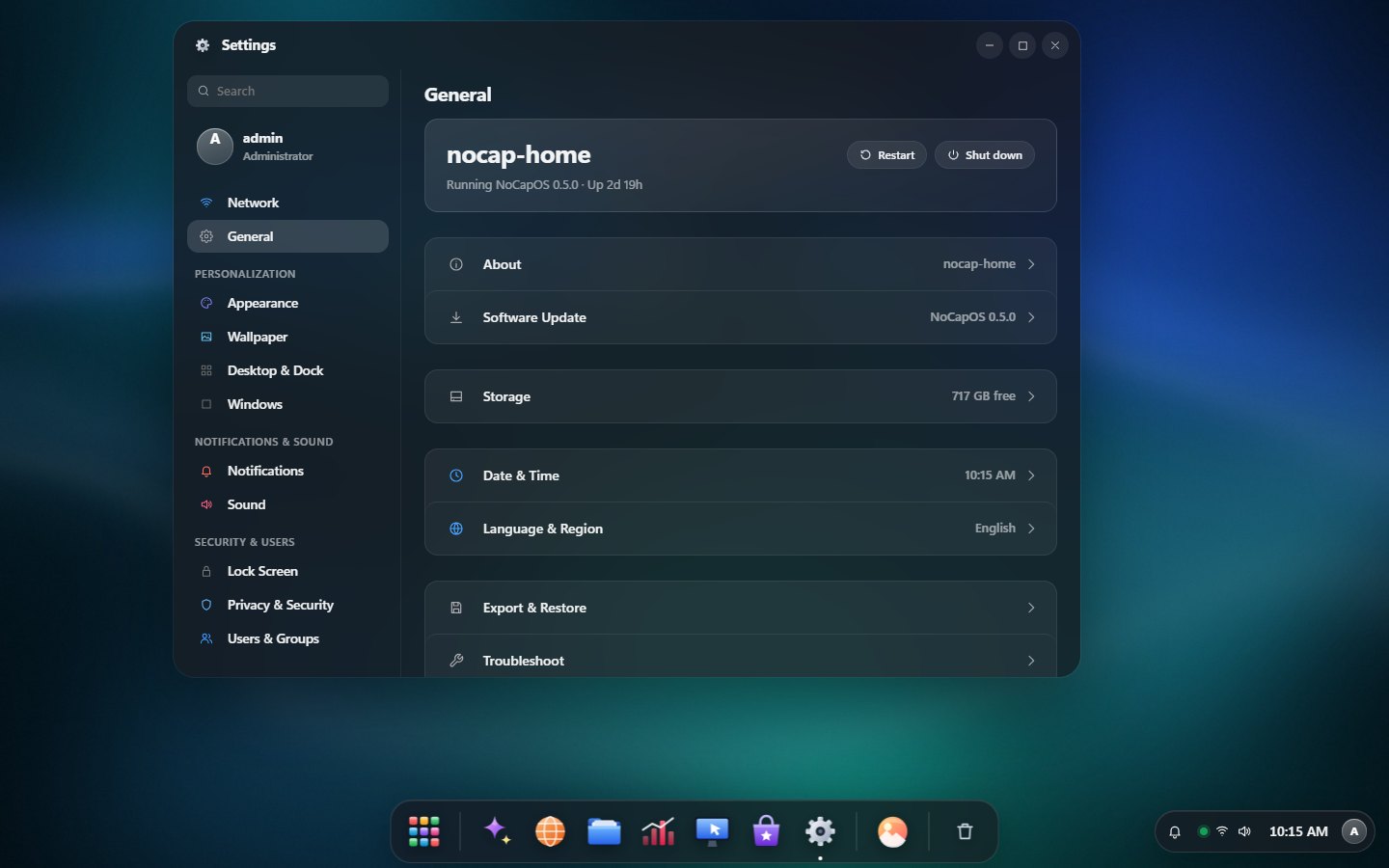Open Notifications settings page

[x=287, y=471]
